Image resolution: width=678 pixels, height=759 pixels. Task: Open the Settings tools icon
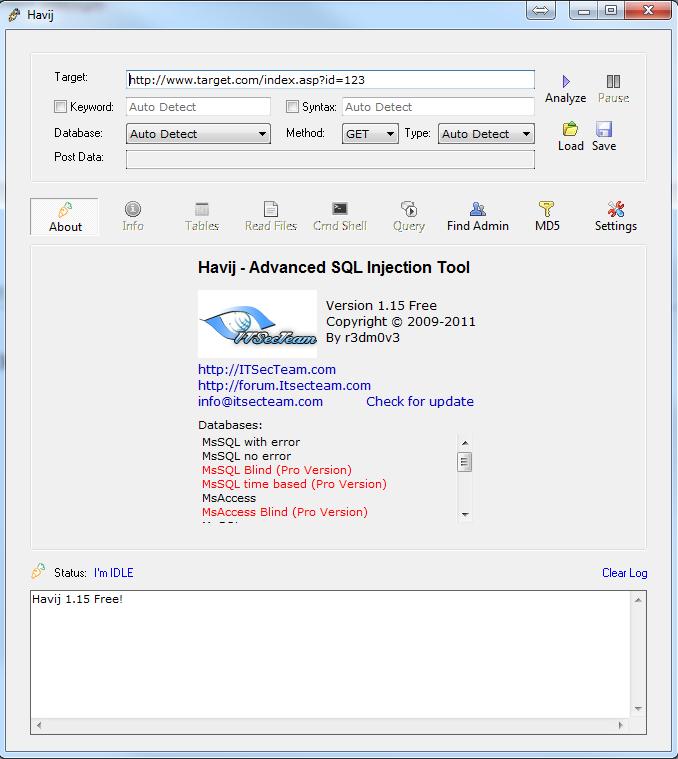616,209
